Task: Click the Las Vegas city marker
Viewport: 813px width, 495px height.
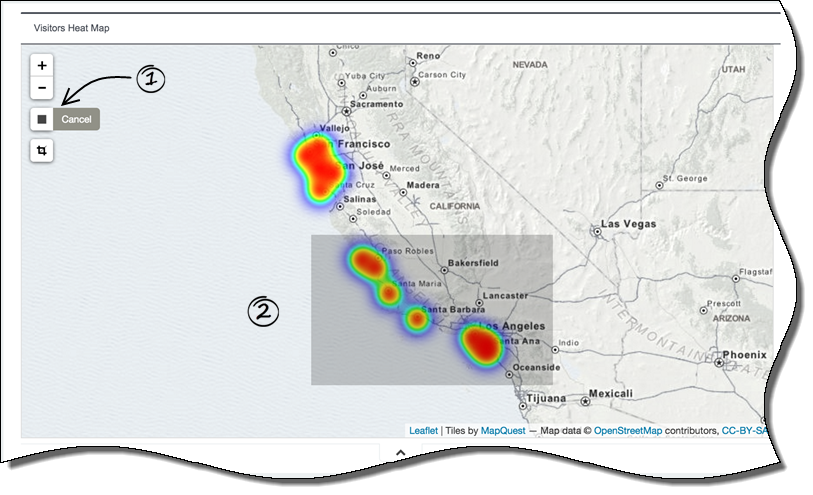Action: (x=597, y=230)
